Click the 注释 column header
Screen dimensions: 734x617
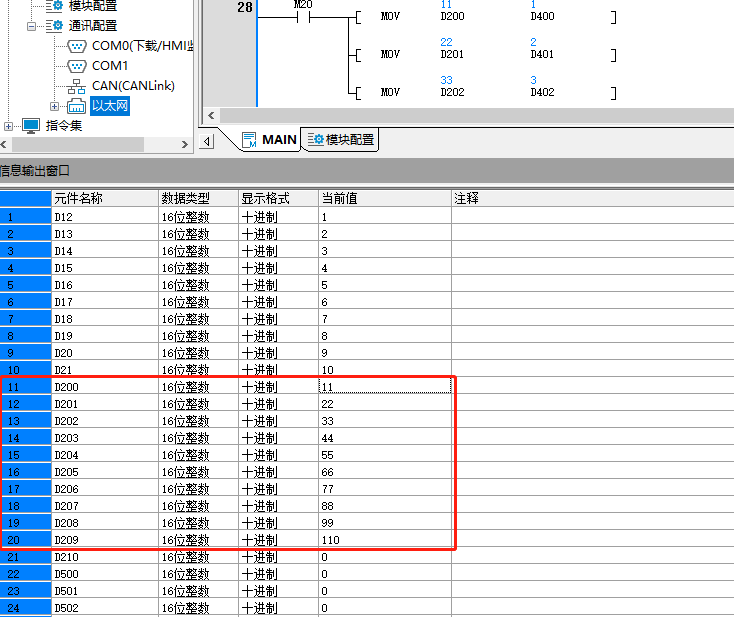coord(593,198)
